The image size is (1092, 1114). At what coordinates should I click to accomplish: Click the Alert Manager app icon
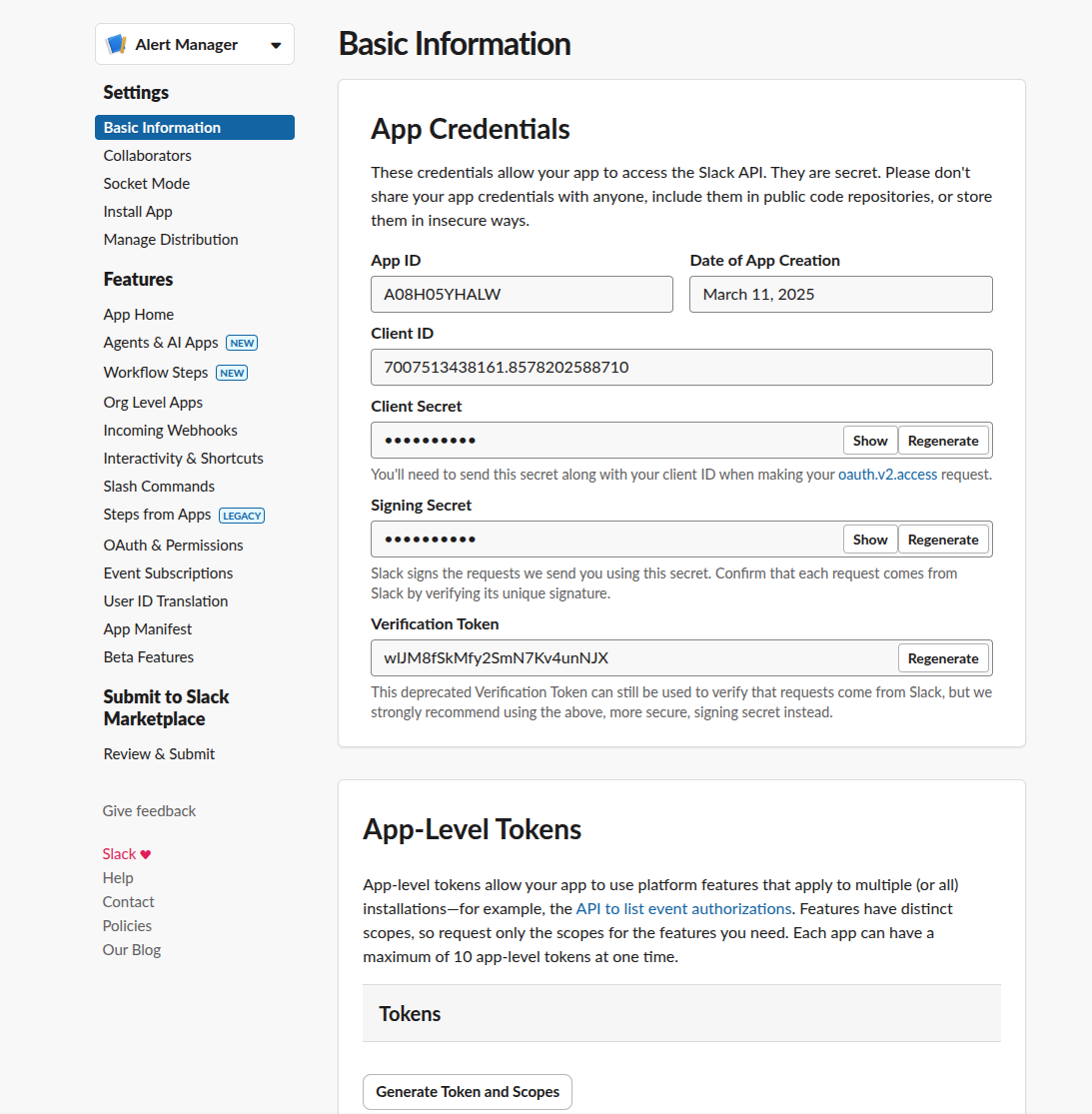pyautogui.click(x=117, y=43)
